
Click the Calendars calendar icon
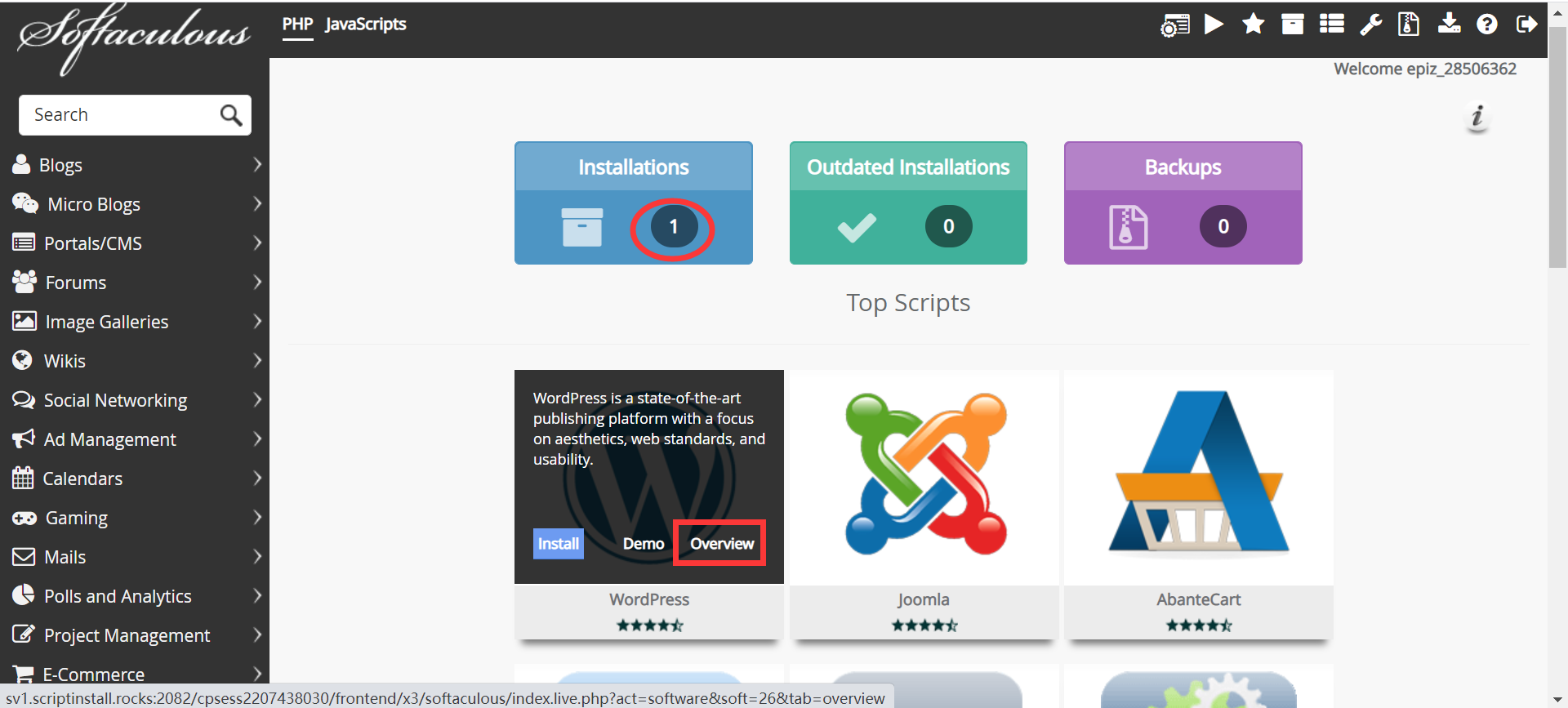pyautogui.click(x=22, y=478)
